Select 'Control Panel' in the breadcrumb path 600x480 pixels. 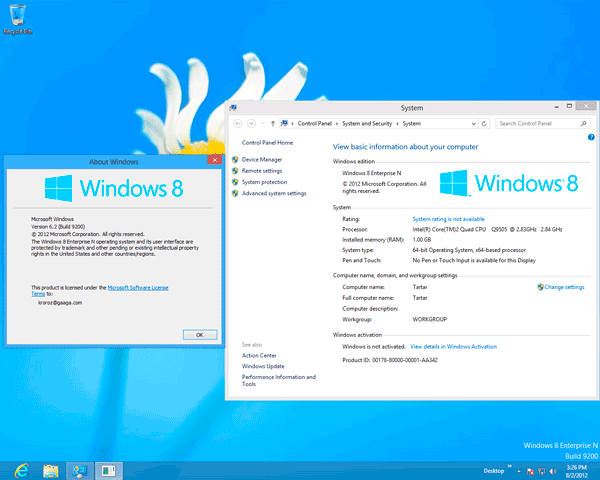pyautogui.click(x=314, y=123)
